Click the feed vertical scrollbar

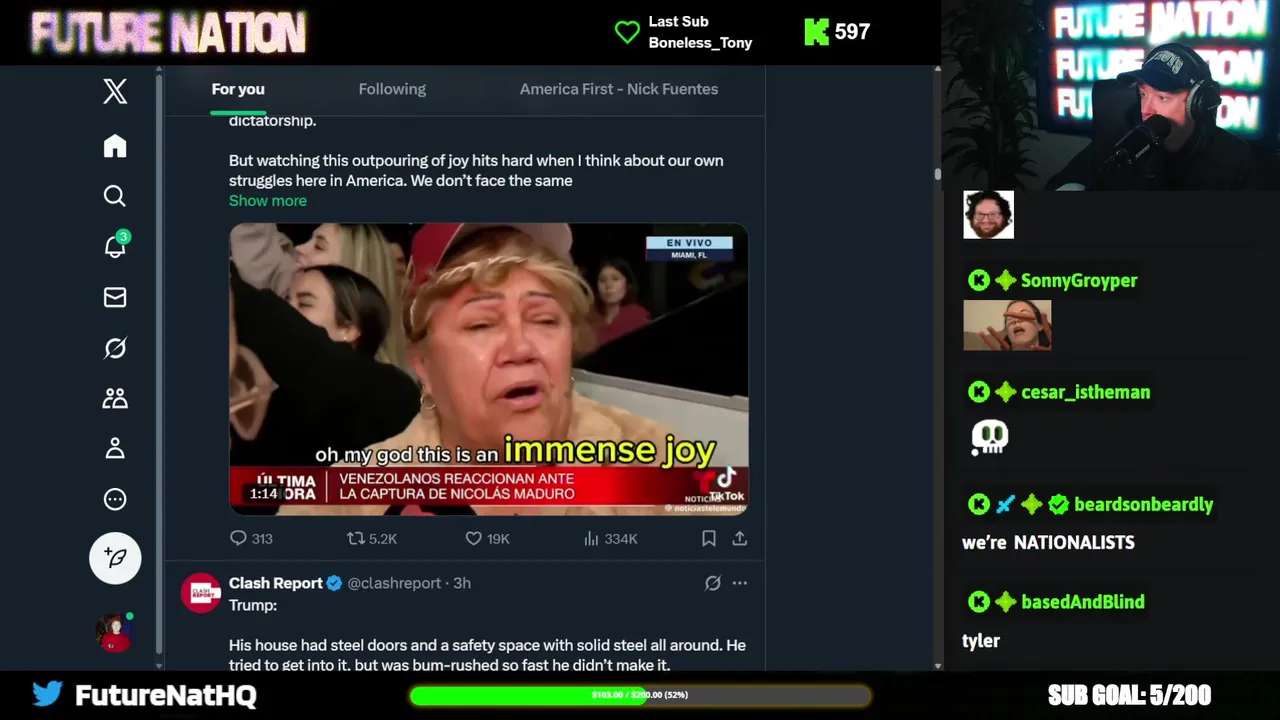[937, 368]
